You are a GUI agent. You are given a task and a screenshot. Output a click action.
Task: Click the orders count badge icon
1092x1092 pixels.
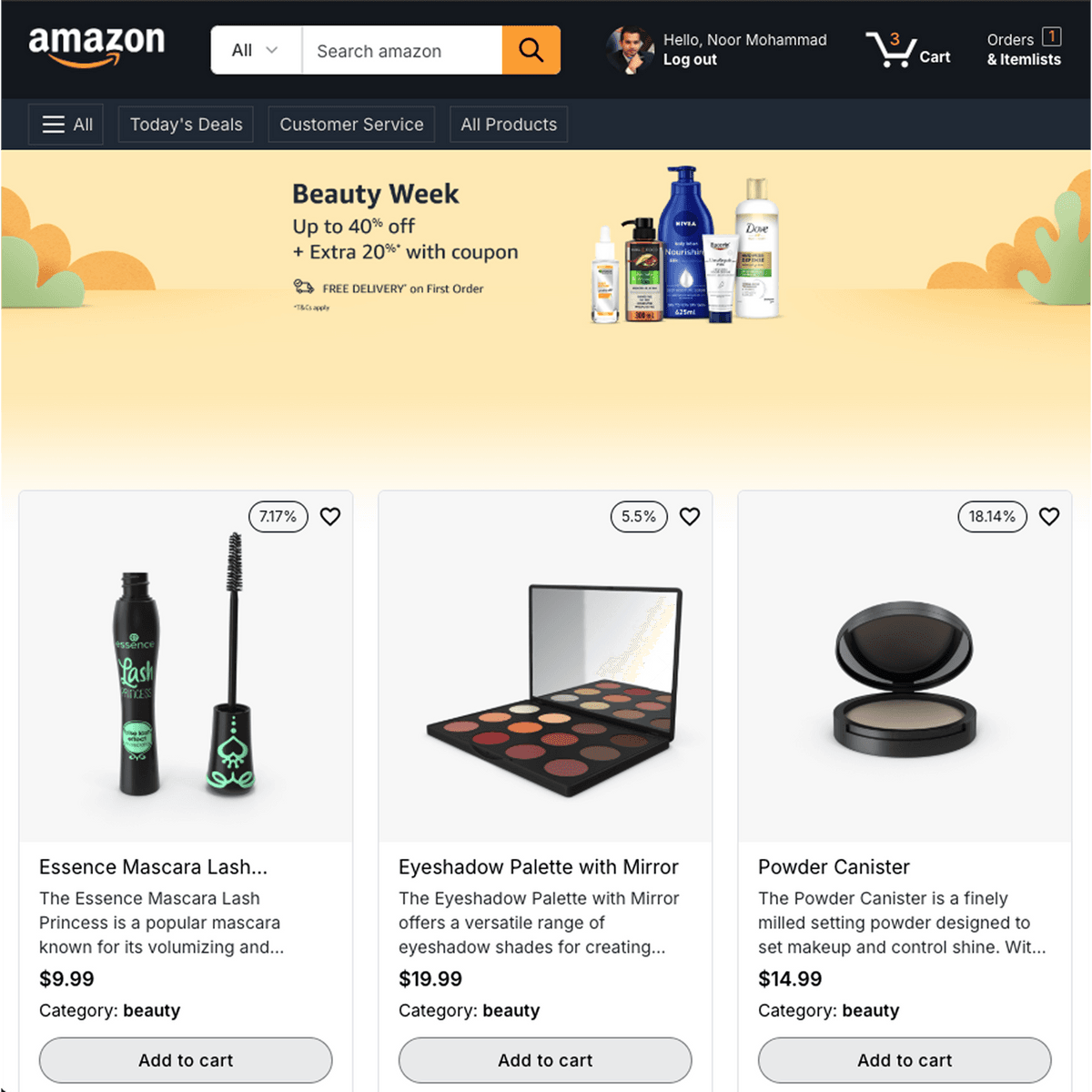(1051, 36)
